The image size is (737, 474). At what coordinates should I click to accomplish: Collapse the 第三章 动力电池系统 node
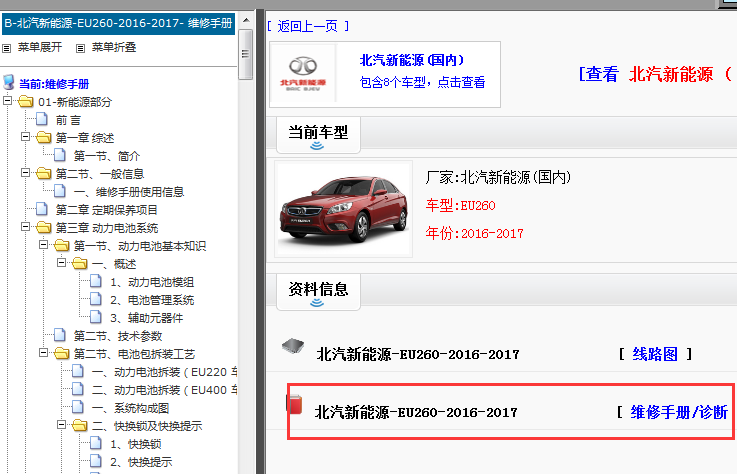pos(25,227)
